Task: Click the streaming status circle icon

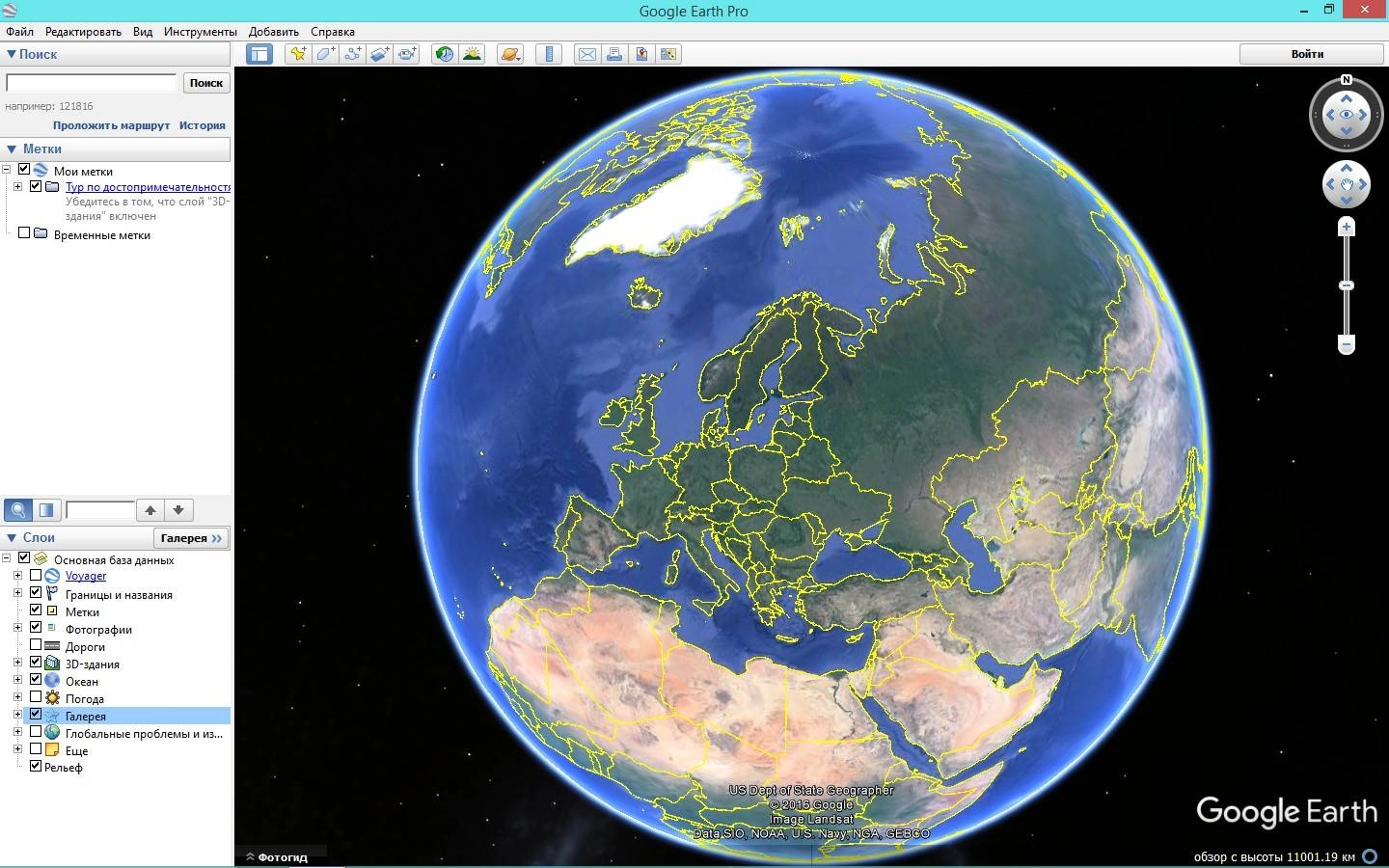Action: tap(1369, 856)
